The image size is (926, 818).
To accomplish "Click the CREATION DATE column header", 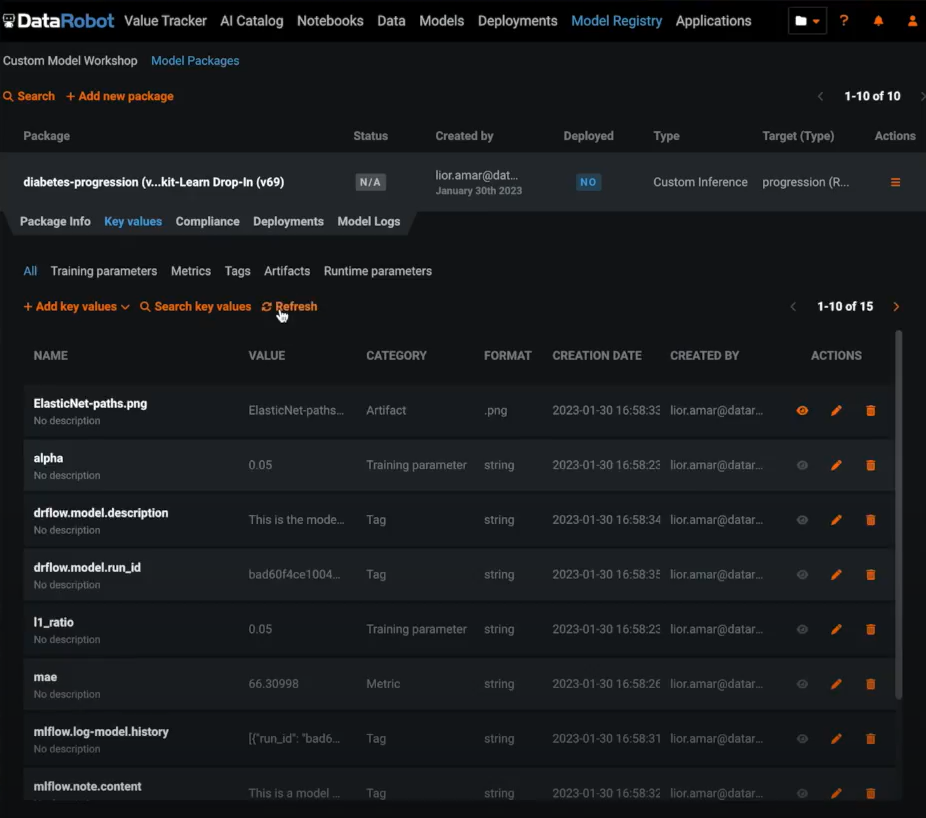I will pyautogui.click(x=597, y=356).
